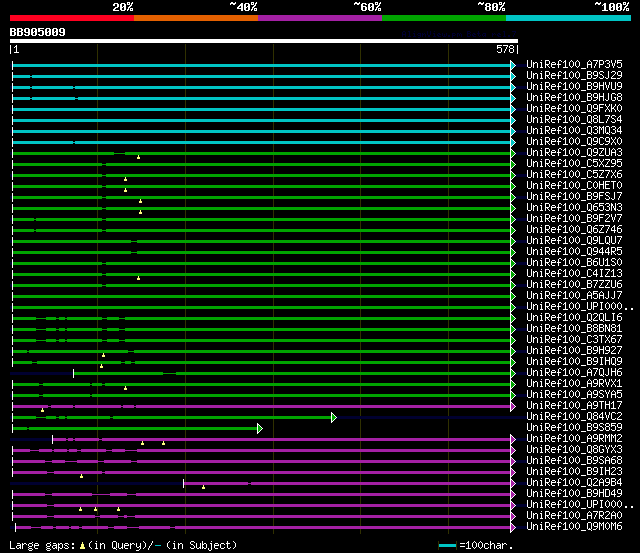
Task: Select the UniRef100_A9SYA5 label
Action: pyautogui.click(x=574, y=395)
